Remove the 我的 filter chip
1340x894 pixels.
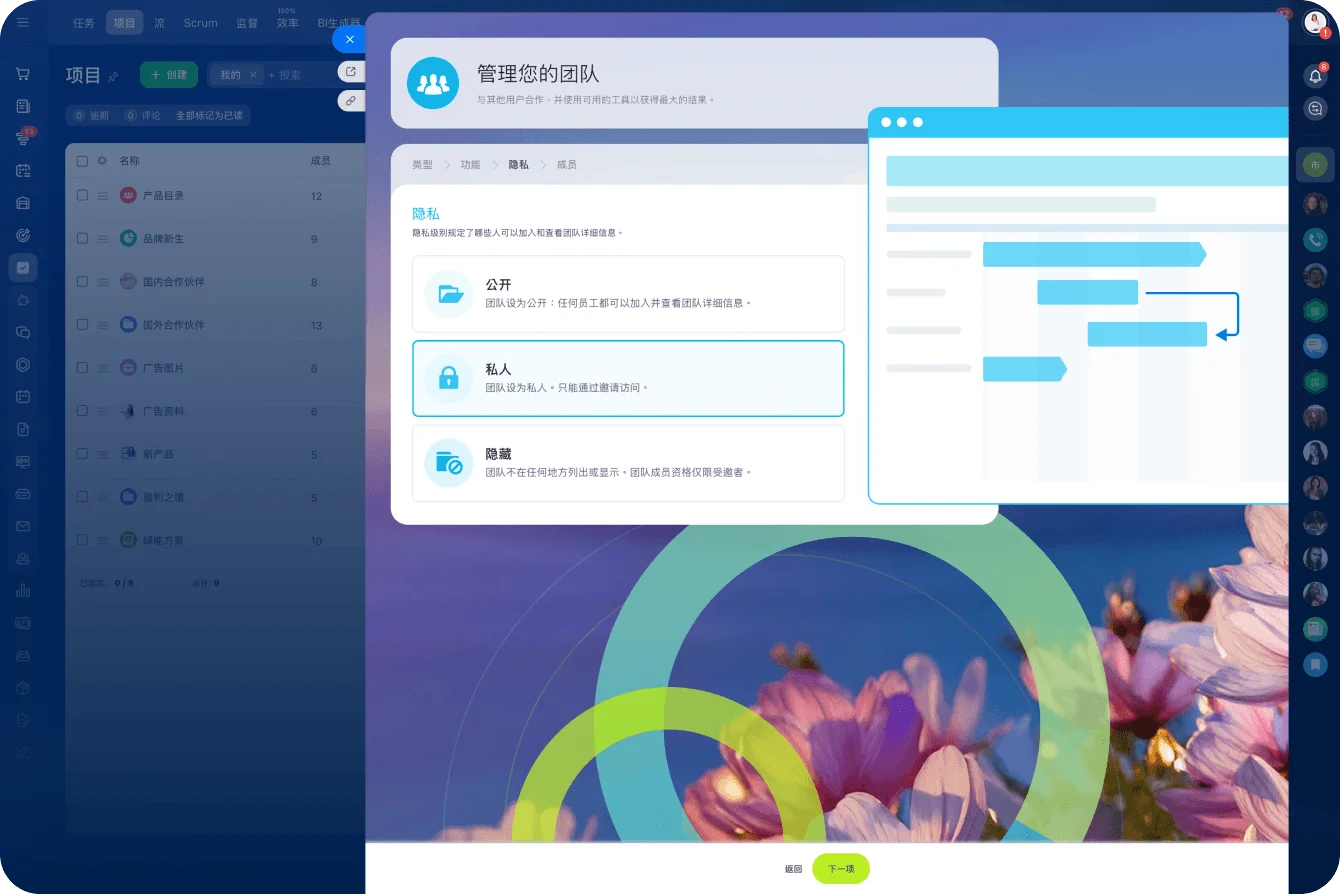[253, 75]
